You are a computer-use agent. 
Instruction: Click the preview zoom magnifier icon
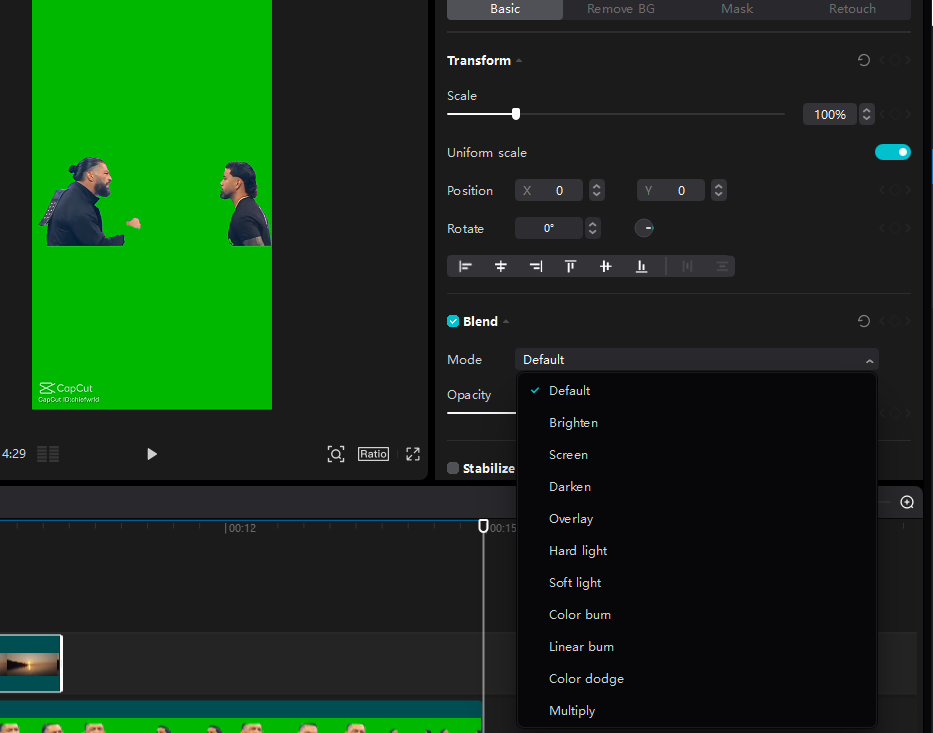tap(336, 454)
